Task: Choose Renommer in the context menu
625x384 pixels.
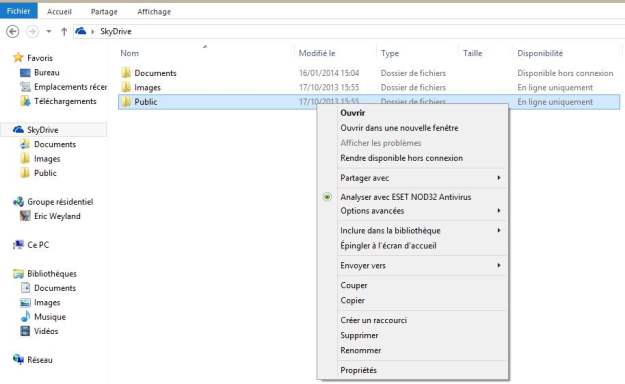Action: [x=361, y=350]
